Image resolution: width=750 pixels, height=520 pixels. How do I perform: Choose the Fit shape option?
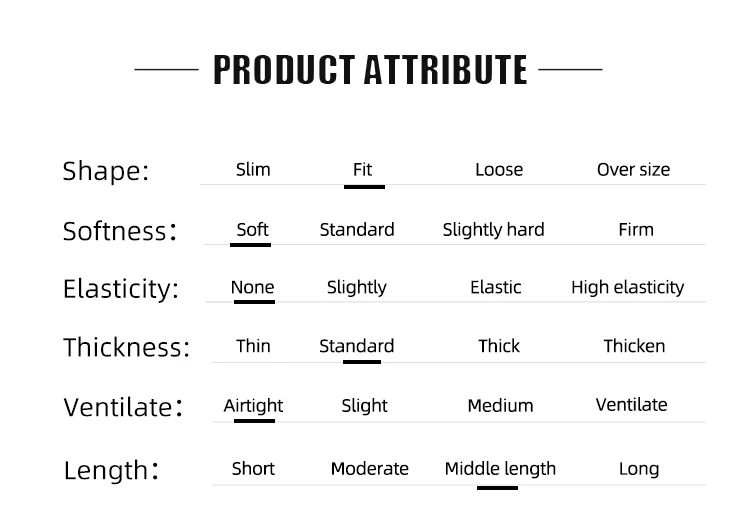[x=362, y=169]
